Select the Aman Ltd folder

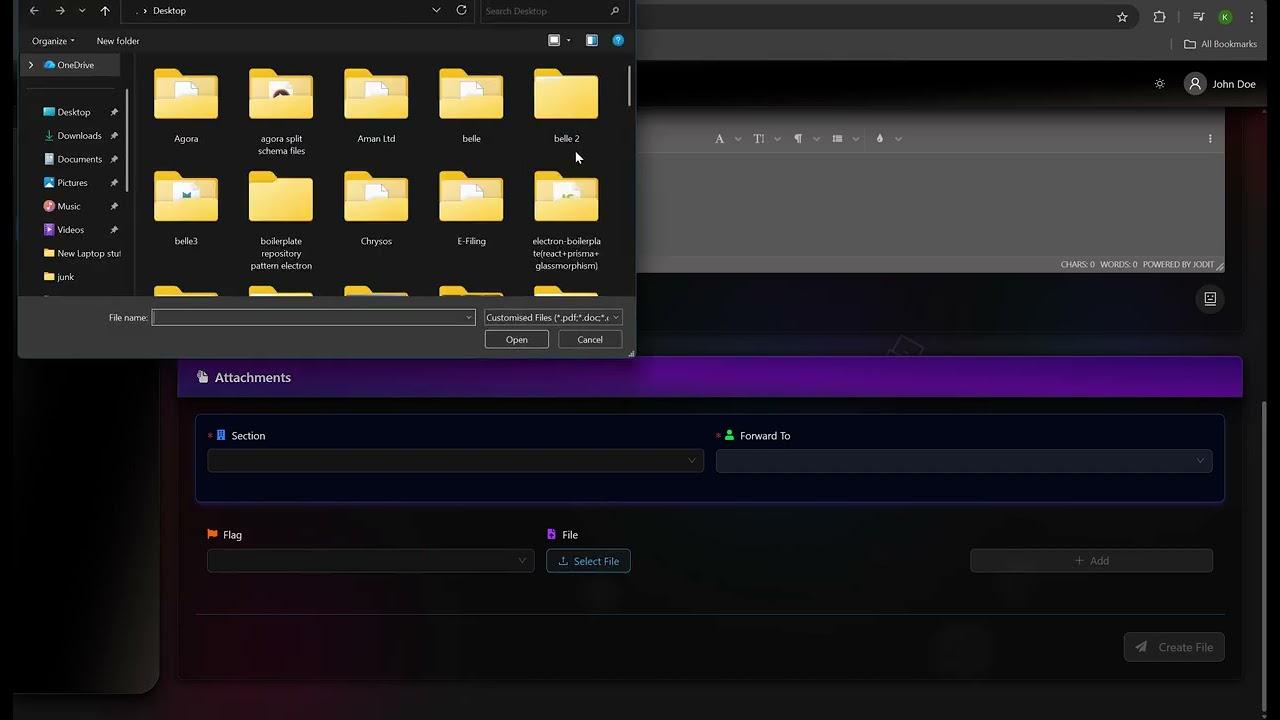[x=376, y=106]
